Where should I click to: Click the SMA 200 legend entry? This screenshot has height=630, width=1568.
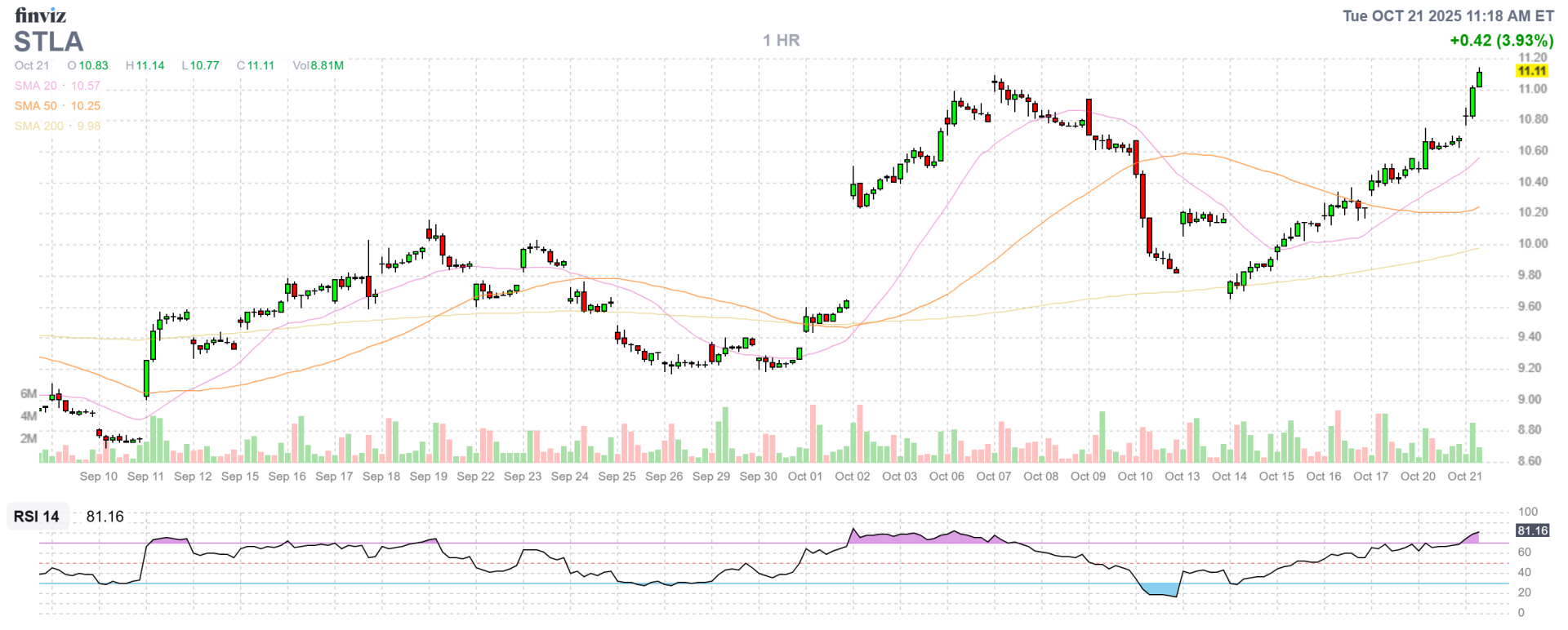click(x=57, y=126)
